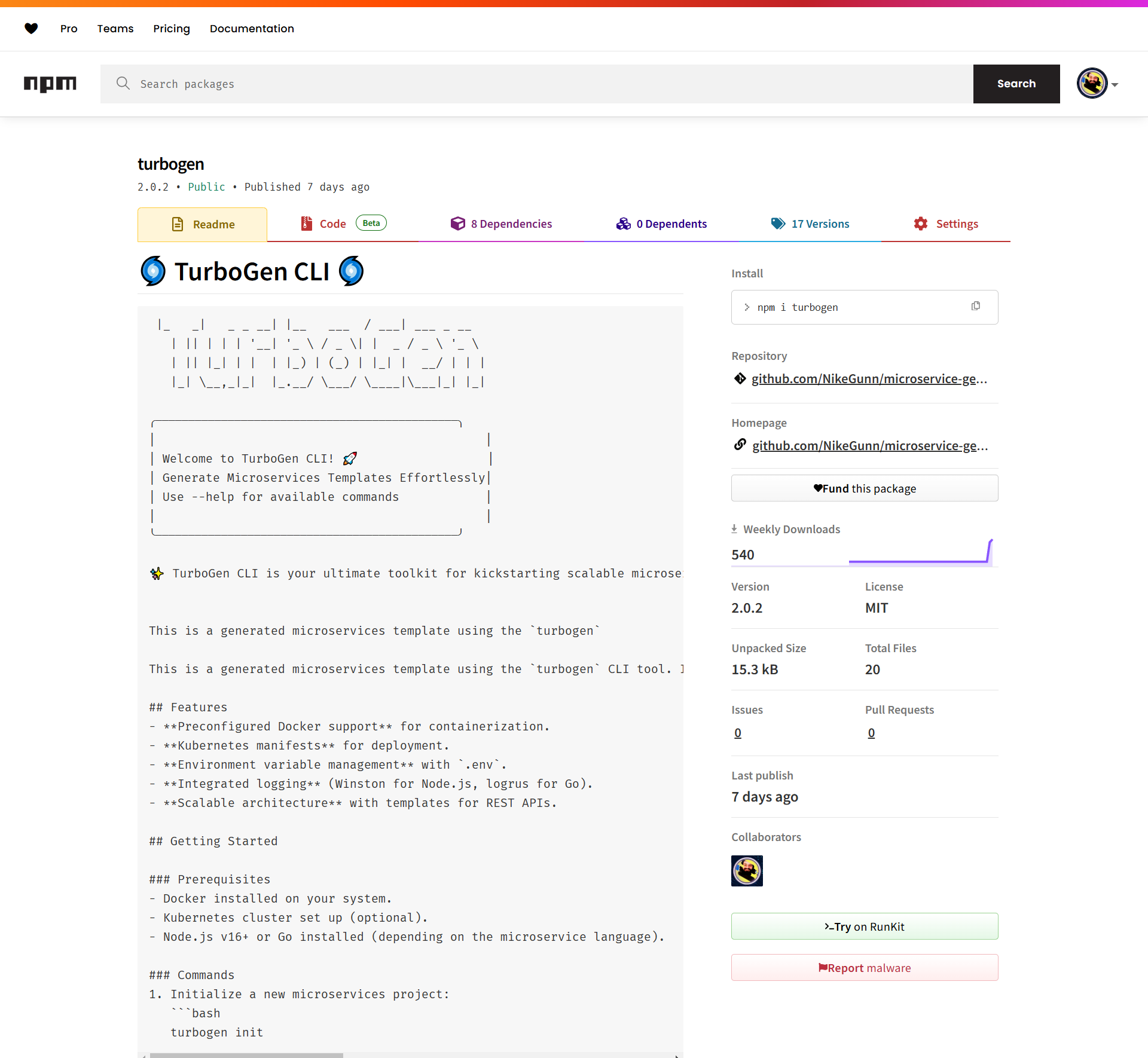The width and height of the screenshot is (1148, 1058).
Task: Focus the Search packages input field
Action: (x=537, y=84)
